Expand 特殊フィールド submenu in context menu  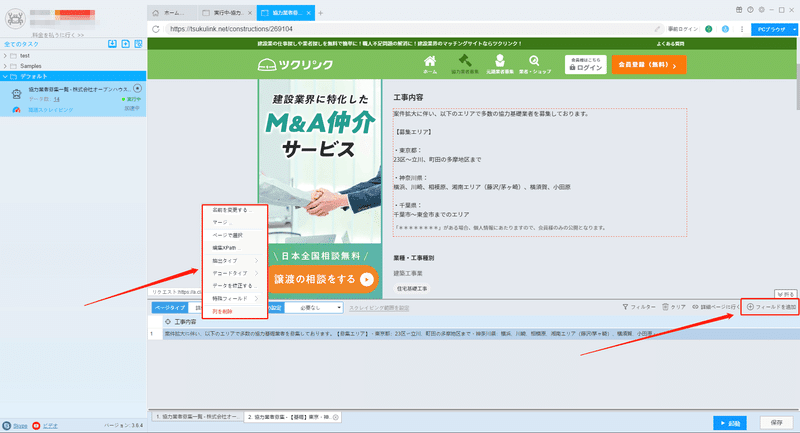point(235,298)
